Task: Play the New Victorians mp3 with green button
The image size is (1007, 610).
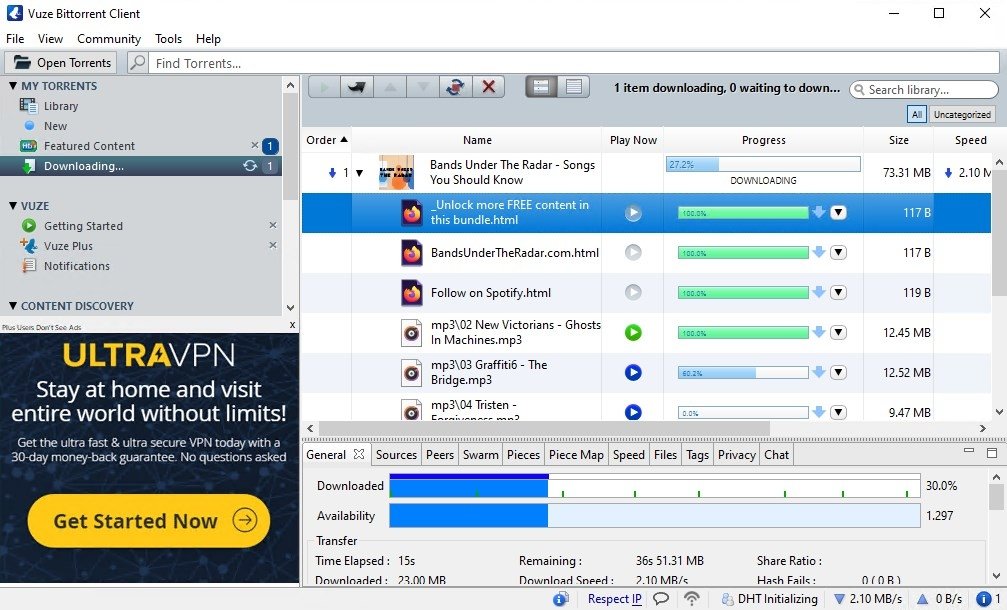Action: pyautogui.click(x=632, y=332)
